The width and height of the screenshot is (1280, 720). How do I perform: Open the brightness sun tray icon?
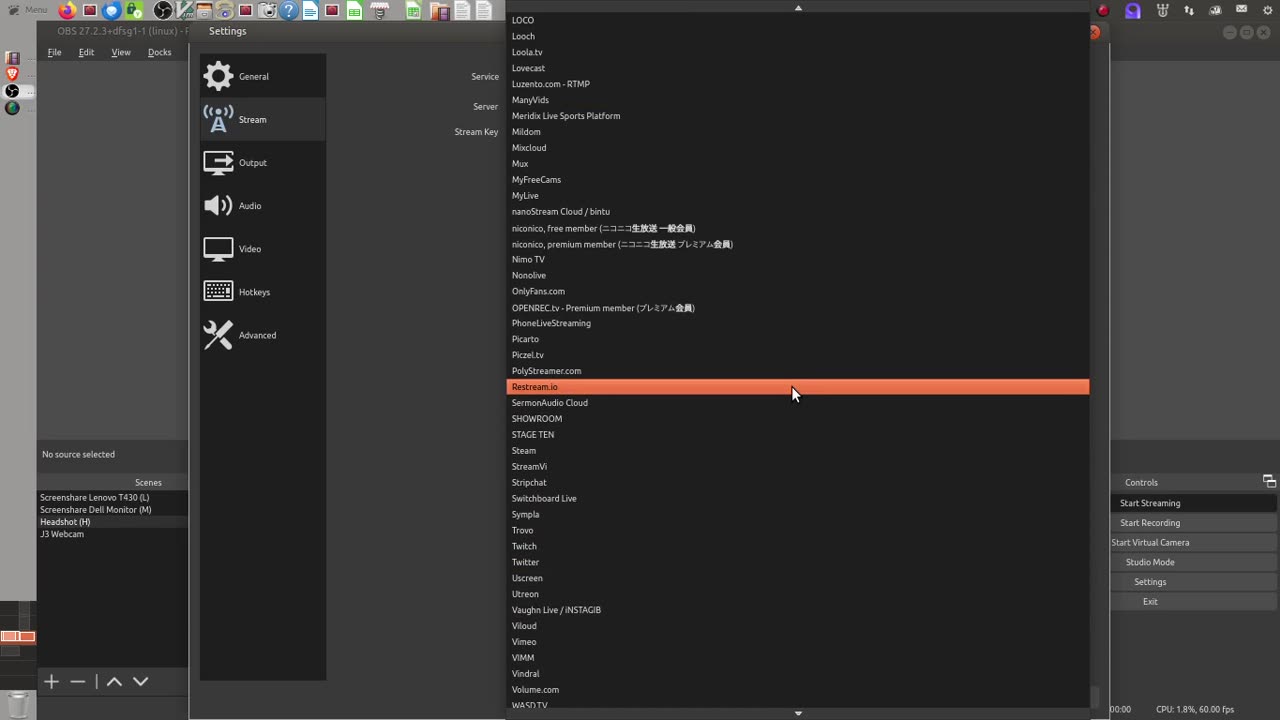pyautogui.click(x=1267, y=10)
